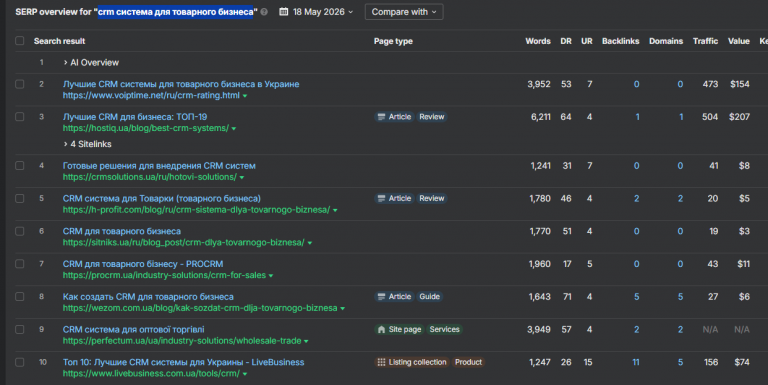The height and width of the screenshot is (385, 768).
Task: Check the box for crmsolutions.ua result row
Action: click(x=20, y=166)
